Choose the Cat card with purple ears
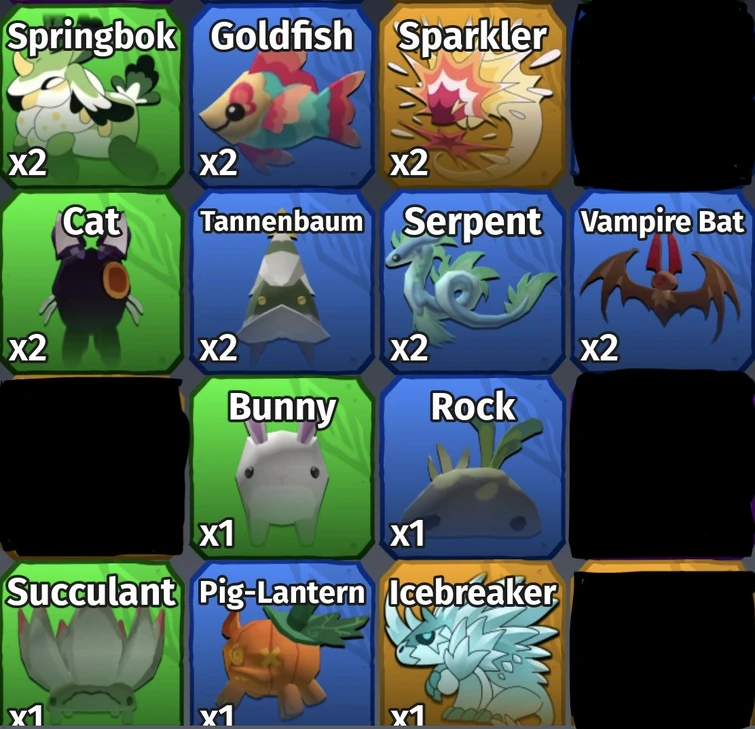Image resolution: width=755 pixels, height=729 pixels. click(91, 282)
